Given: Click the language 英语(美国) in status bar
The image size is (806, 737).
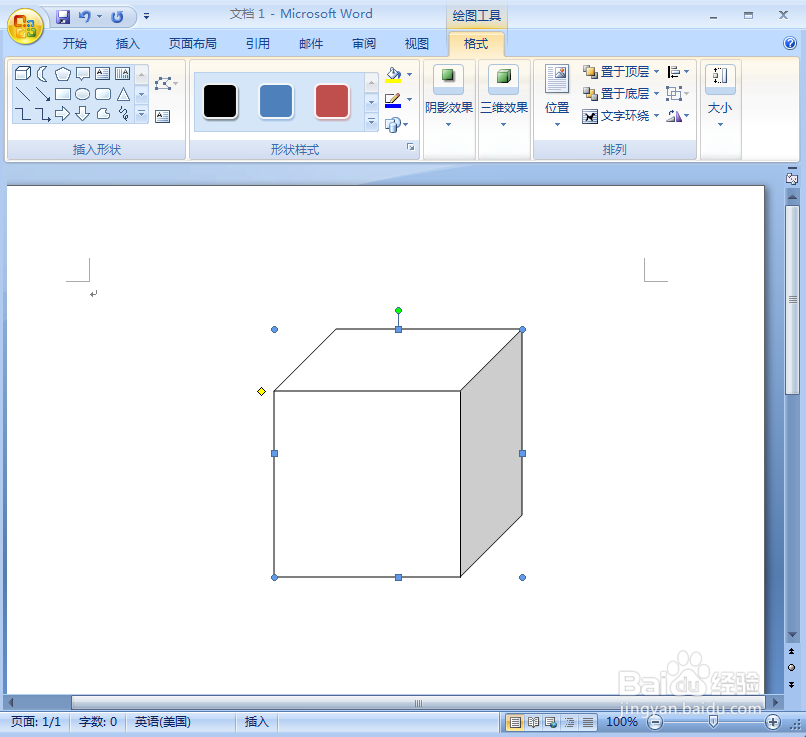Looking at the screenshot, I should 162,722.
